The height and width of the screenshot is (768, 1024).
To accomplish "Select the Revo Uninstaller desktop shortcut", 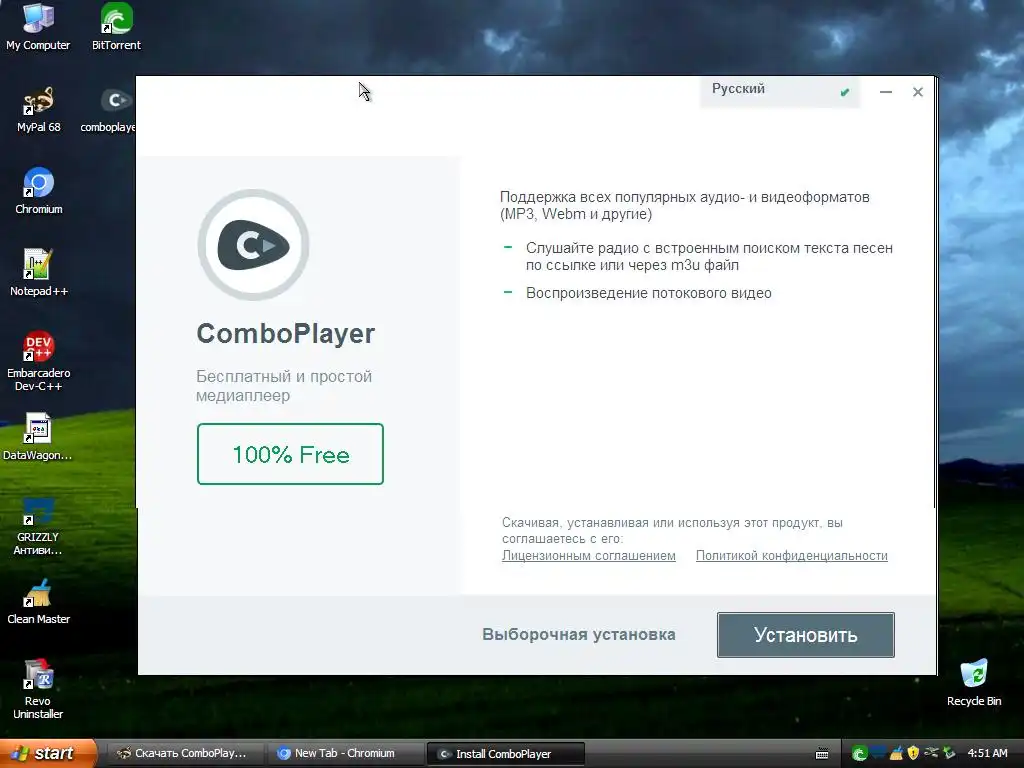I will pos(38,690).
